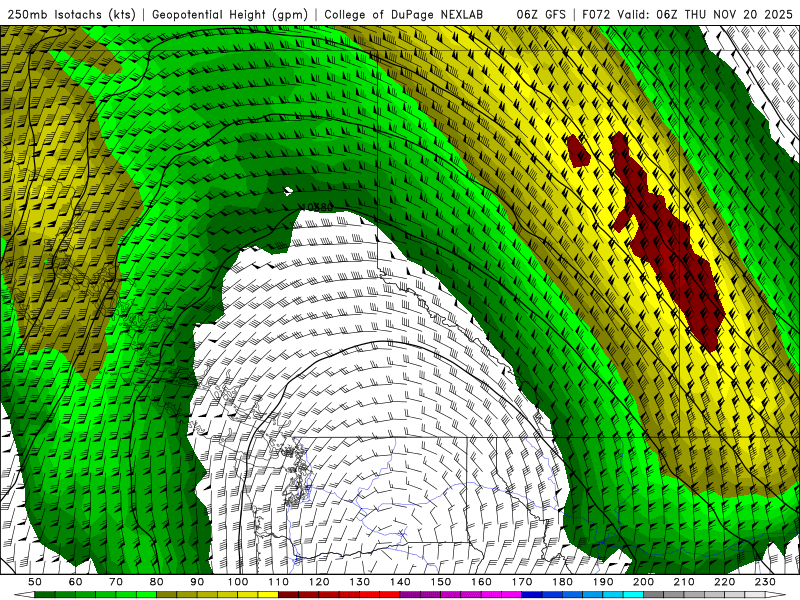Click the '170' color scale label
Image resolution: width=800 pixels, height=600 pixels.
pos(522,582)
